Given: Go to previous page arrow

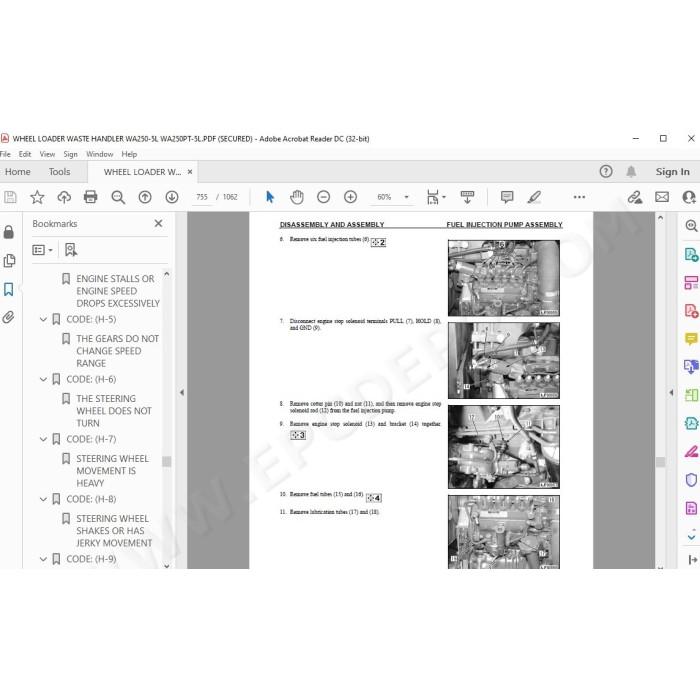Looking at the screenshot, I should [x=145, y=197].
